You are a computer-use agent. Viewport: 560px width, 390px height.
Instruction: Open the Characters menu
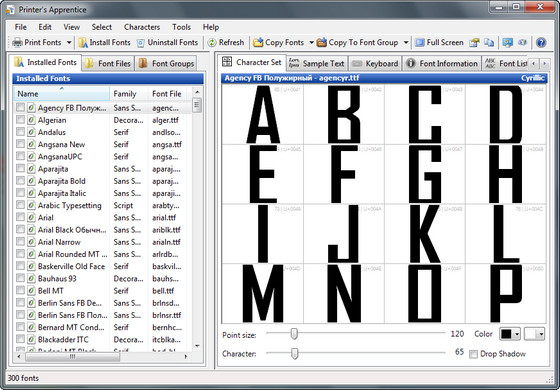(x=142, y=27)
